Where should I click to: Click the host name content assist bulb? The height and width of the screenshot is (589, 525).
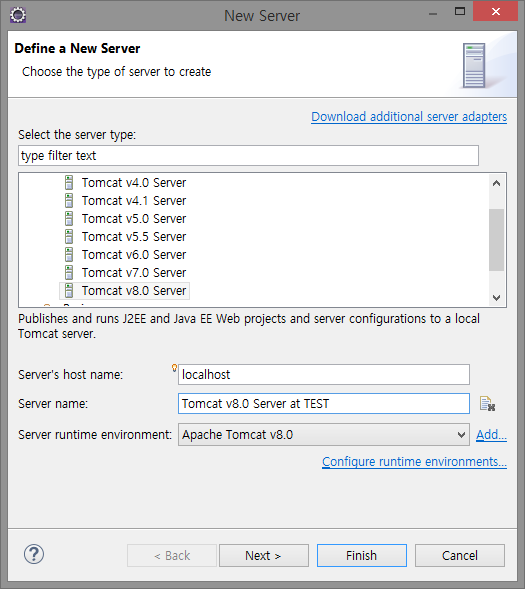pos(174,368)
